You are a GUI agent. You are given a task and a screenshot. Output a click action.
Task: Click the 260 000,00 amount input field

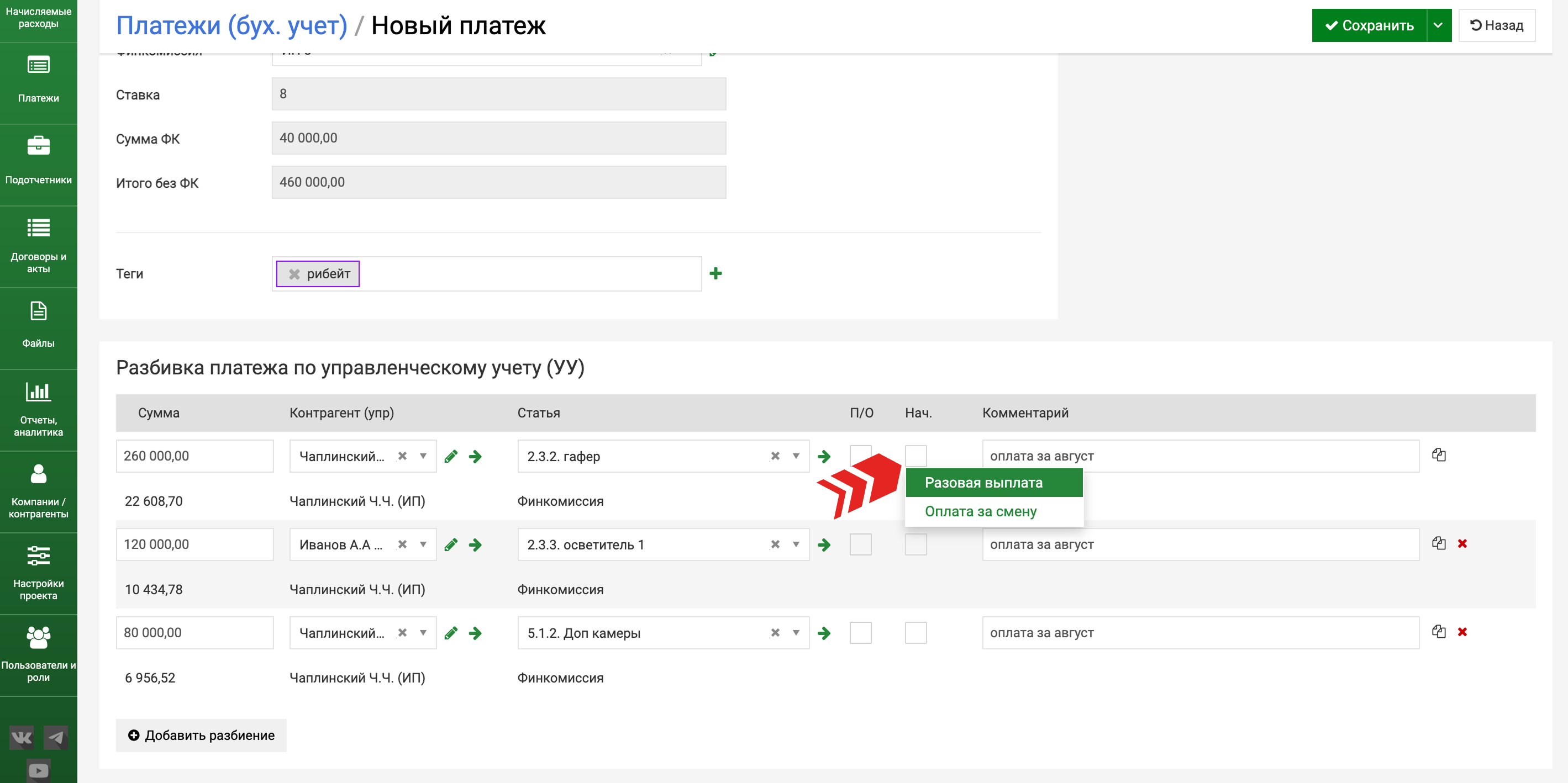coord(194,456)
